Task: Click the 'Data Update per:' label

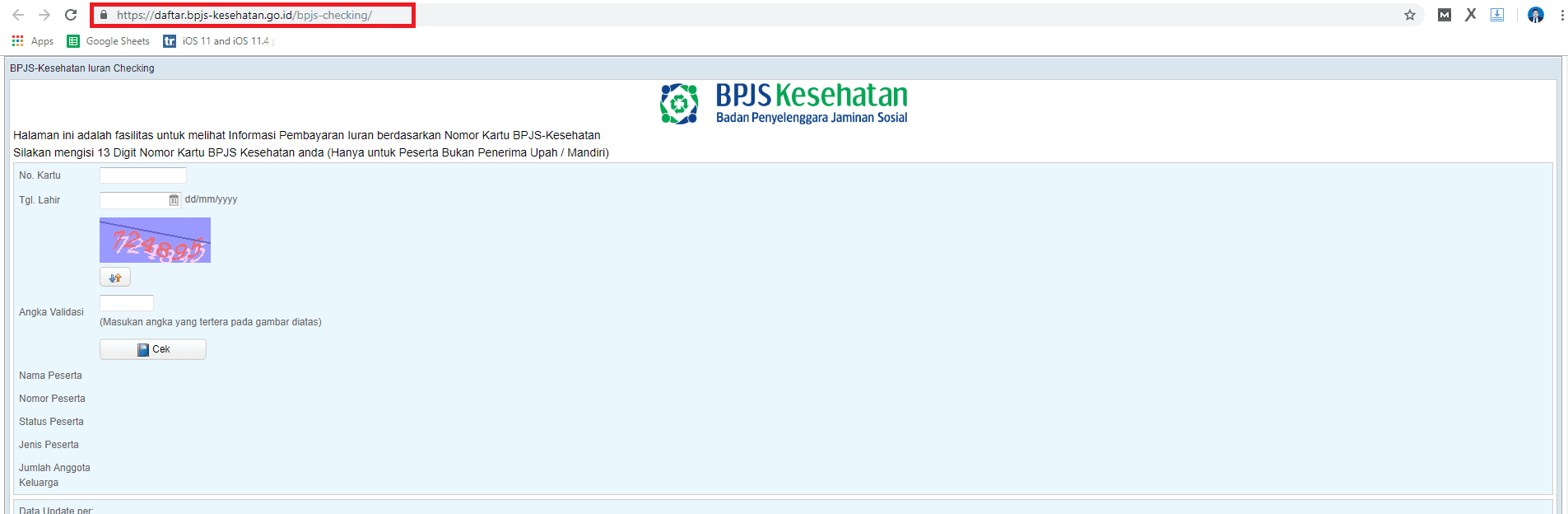Action: pos(56,510)
